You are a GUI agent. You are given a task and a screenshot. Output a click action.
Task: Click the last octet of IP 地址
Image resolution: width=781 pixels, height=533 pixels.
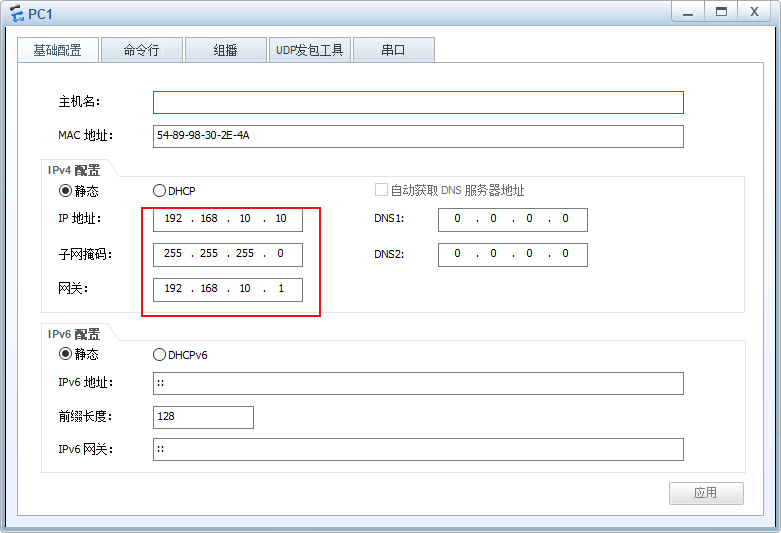(281, 219)
